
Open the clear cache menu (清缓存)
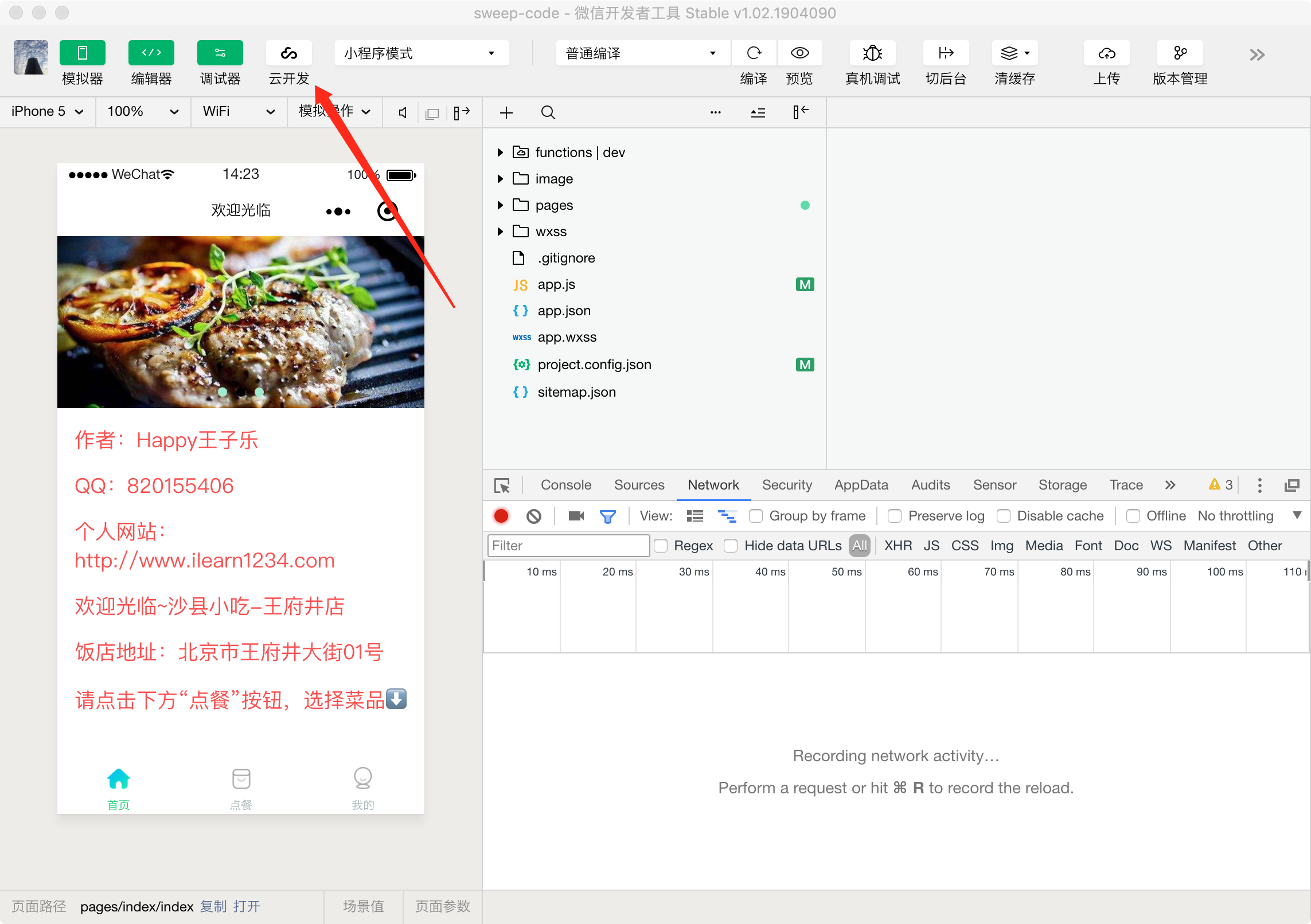(1015, 53)
